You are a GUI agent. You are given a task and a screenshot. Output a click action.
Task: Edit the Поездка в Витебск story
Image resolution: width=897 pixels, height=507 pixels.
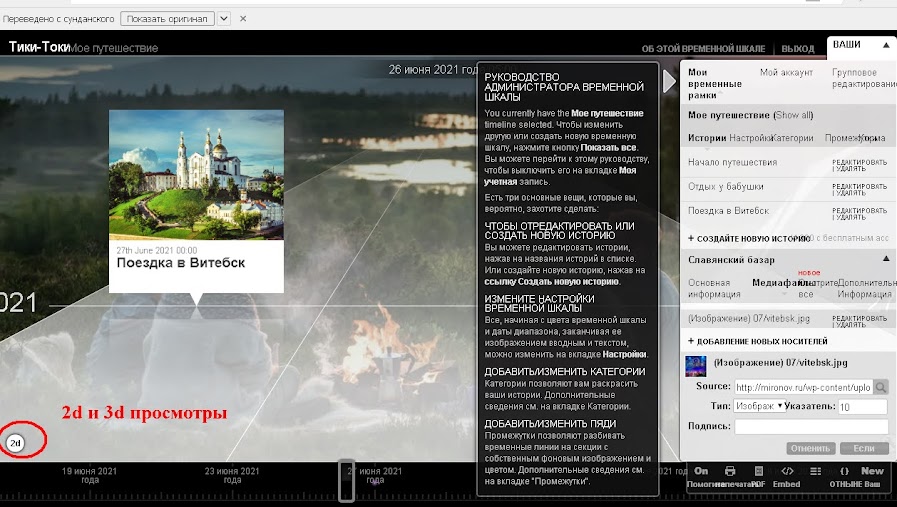point(859,210)
